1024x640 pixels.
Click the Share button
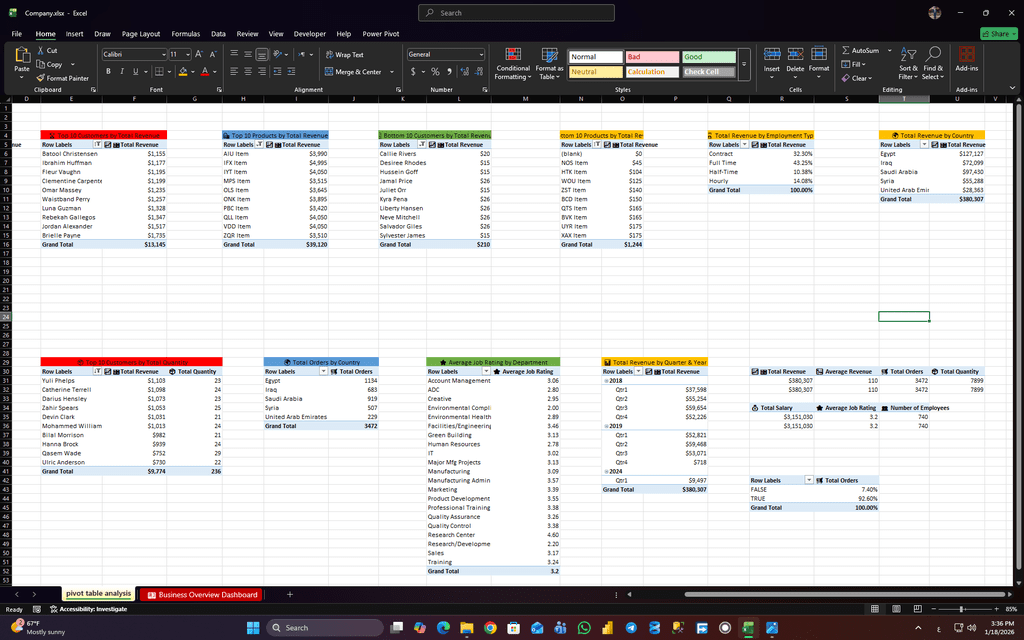(996, 34)
